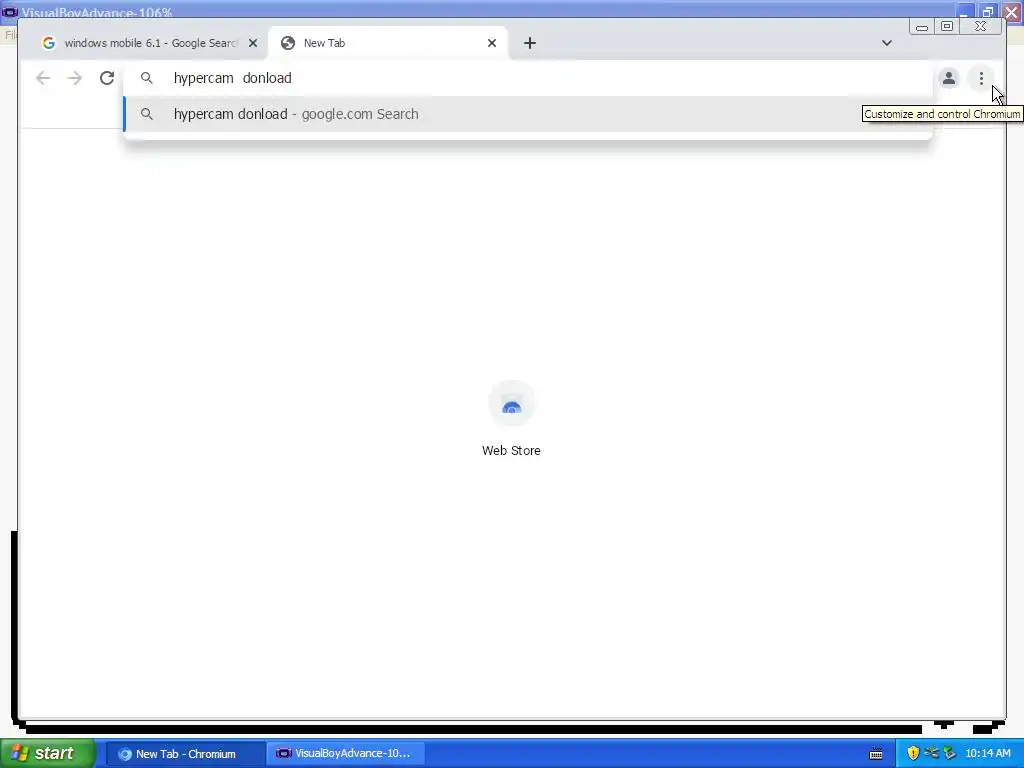Screen dimensions: 1024x768
Task: Close the Chromium window
Action: click(x=980, y=27)
